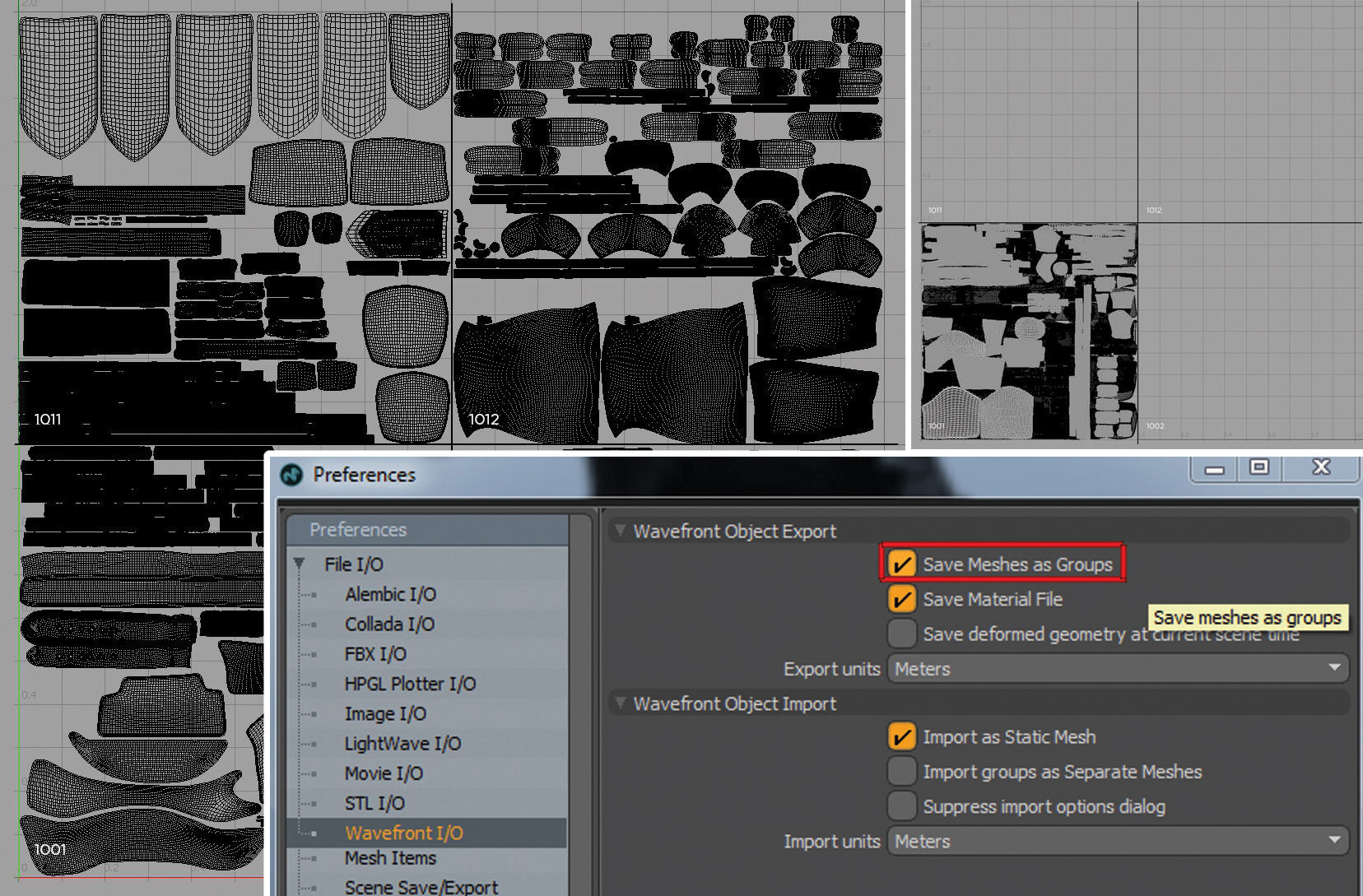Select Alembic I/O in preferences tree

pyautogui.click(x=391, y=594)
